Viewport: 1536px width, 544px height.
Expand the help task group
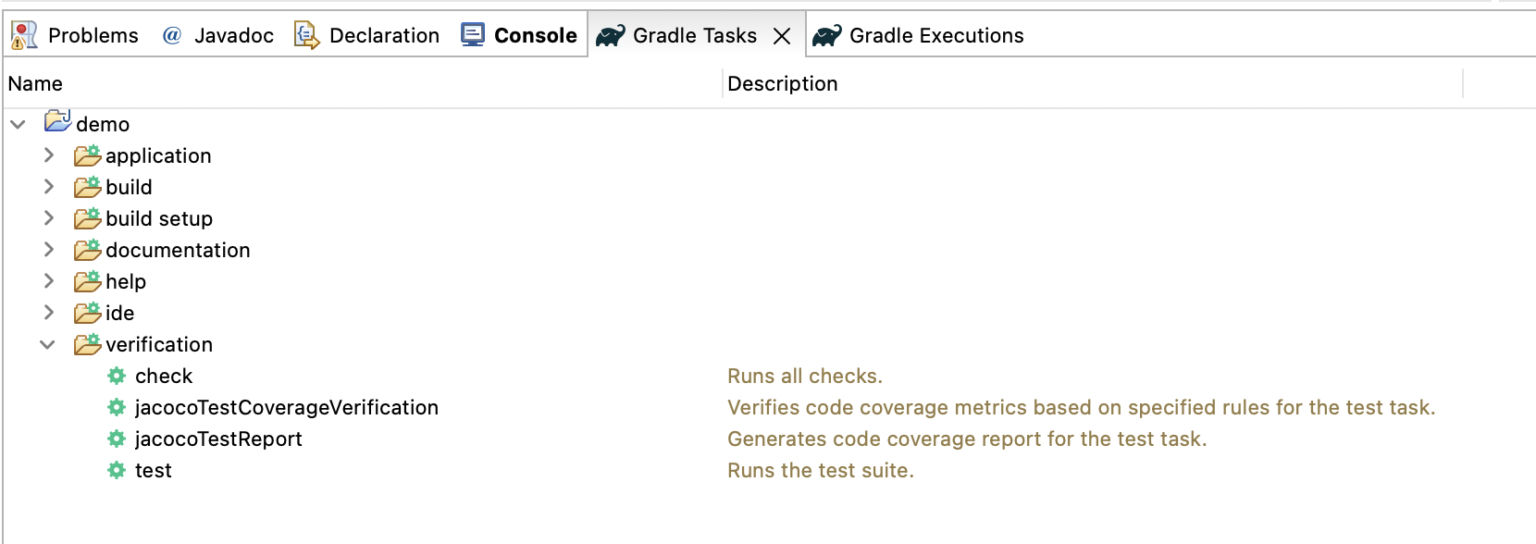click(48, 281)
